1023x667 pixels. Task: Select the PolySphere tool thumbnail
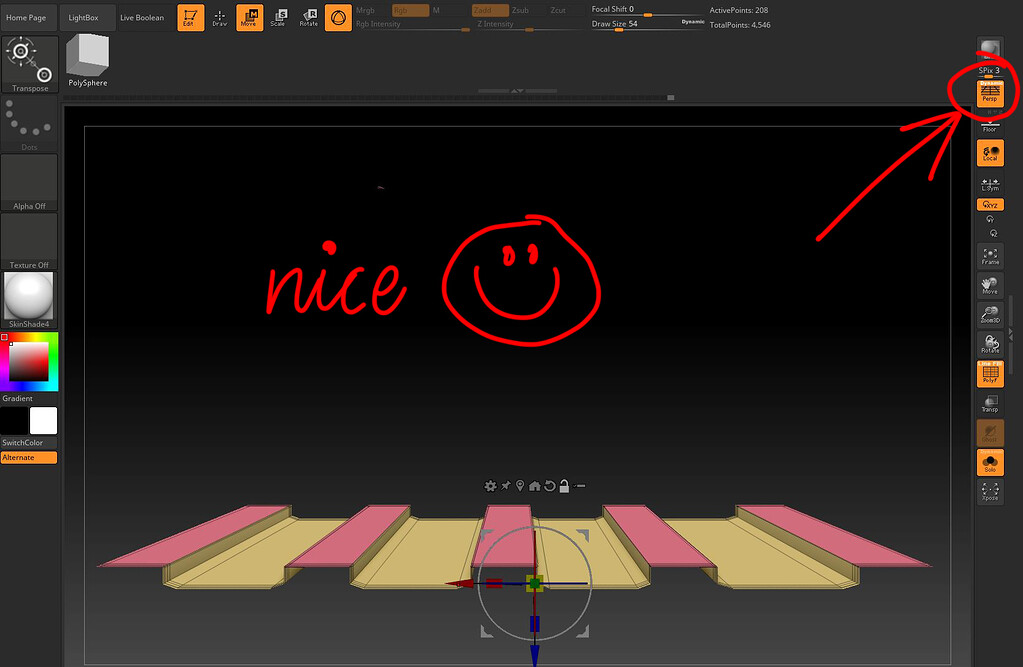click(x=86, y=55)
